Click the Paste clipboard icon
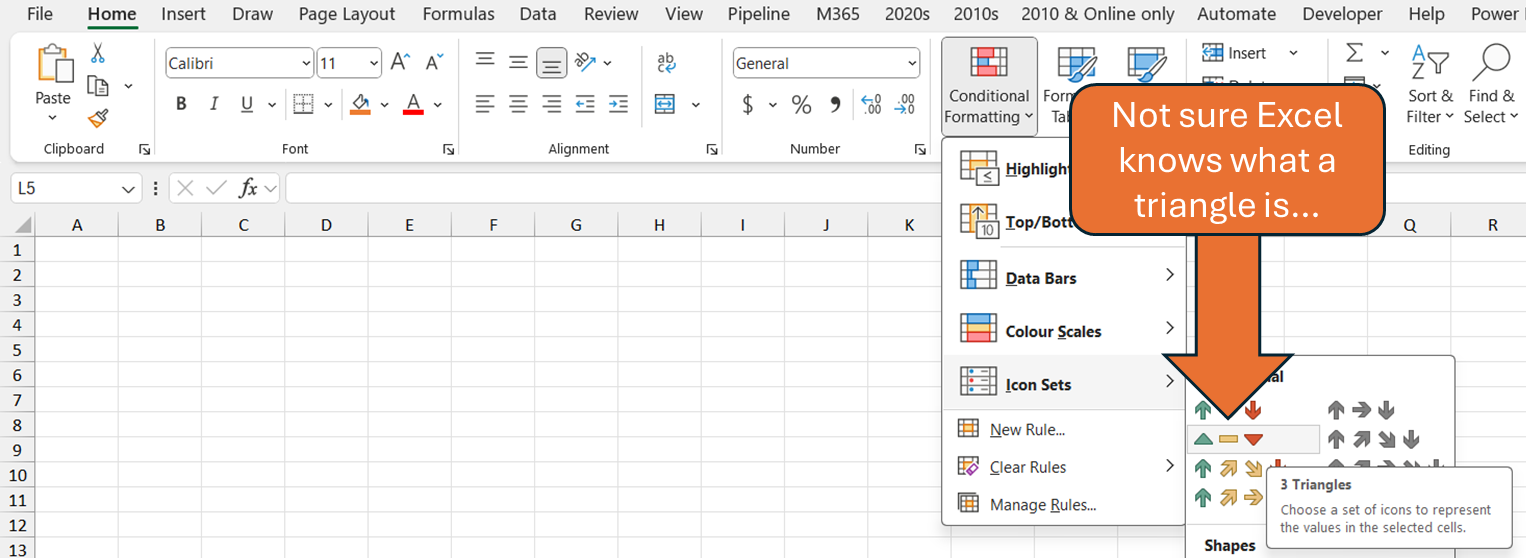This screenshot has width=1526, height=558. (53, 63)
